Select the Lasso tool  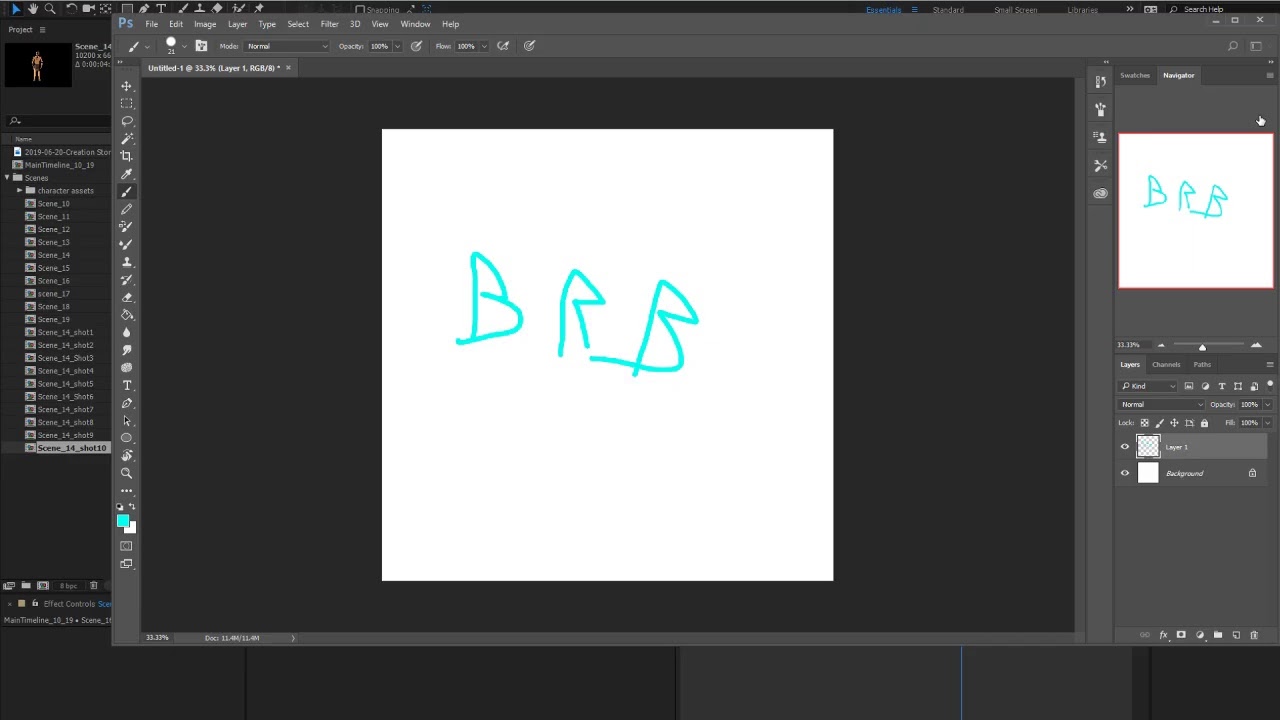click(127, 121)
